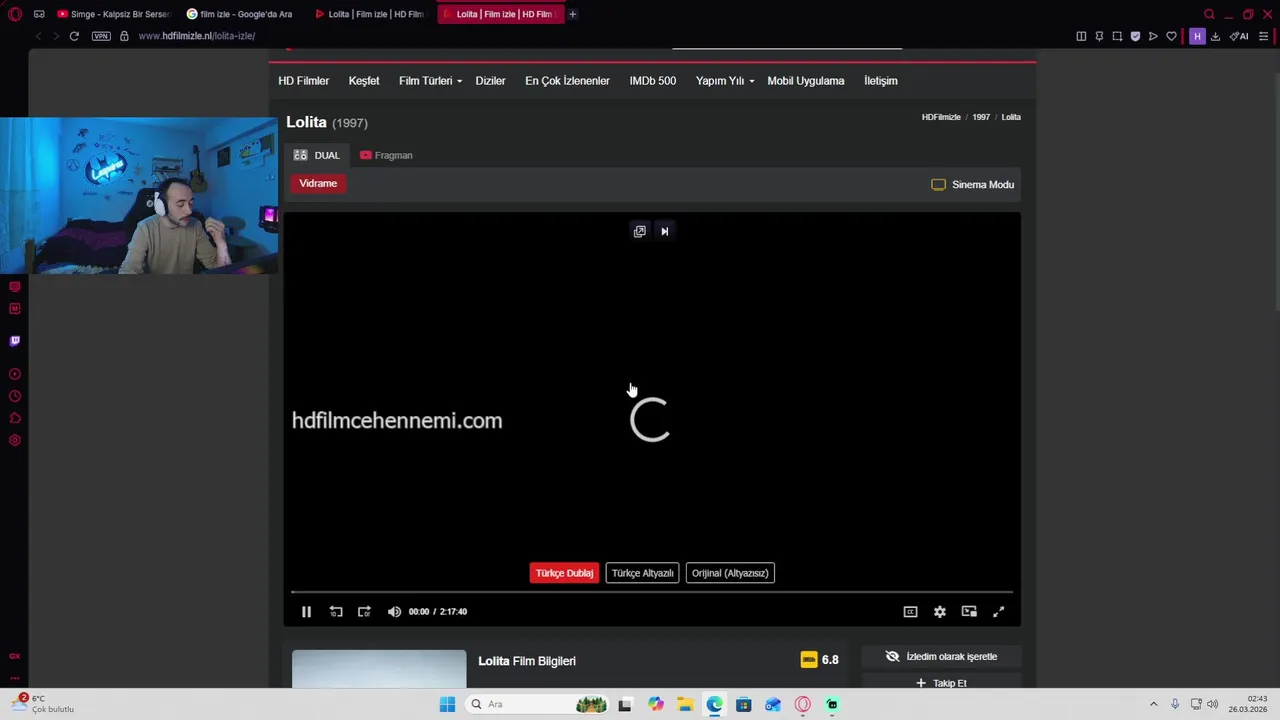Enter fullscreen with the expand icon
1280x720 pixels.
click(998, 612)
